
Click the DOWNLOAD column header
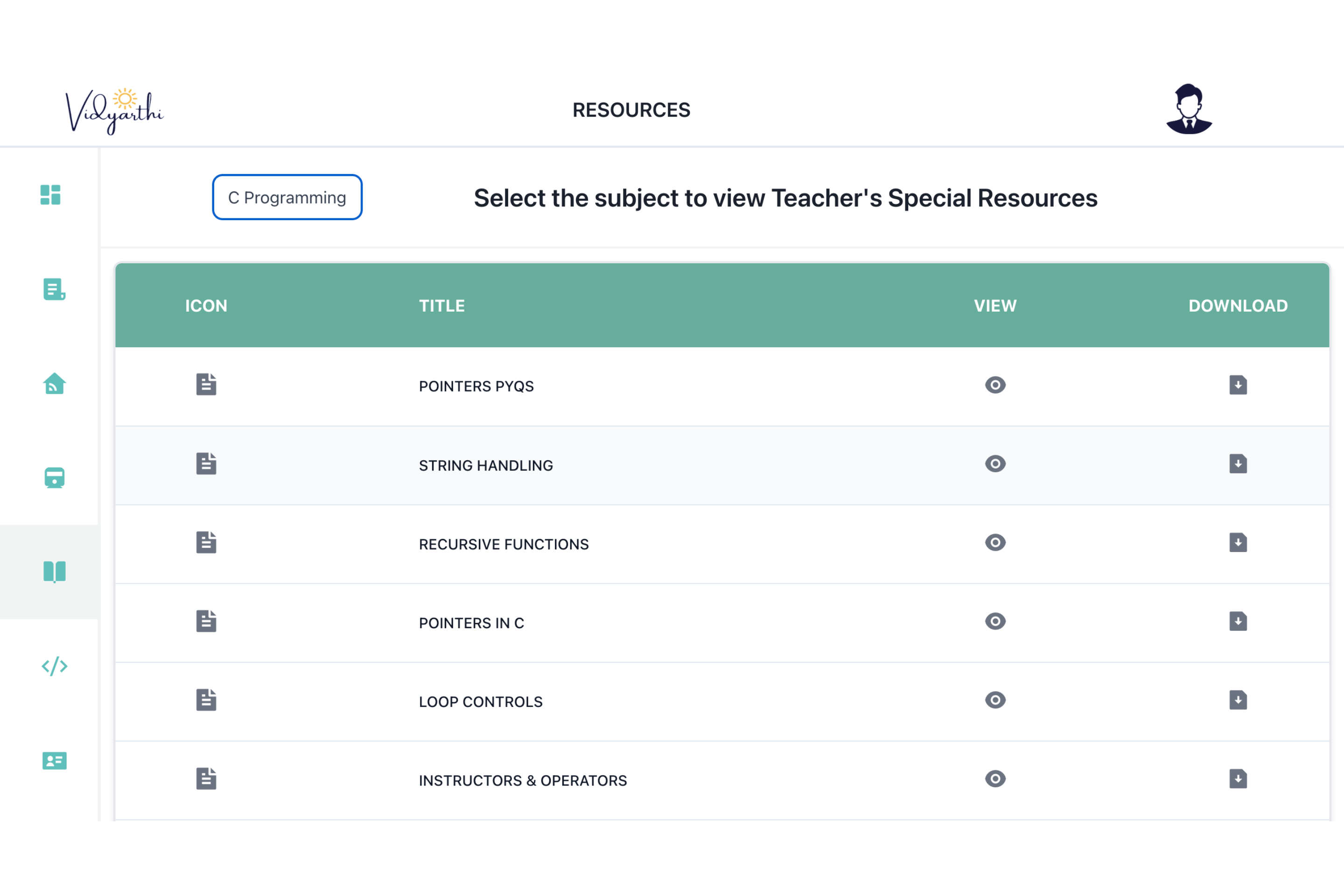pos(1238,306)
